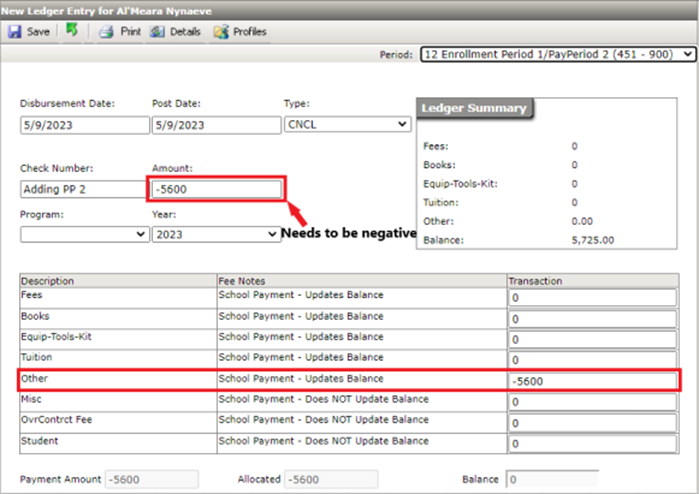699x494 pixels.
Task: Open the Program dropdown
Action: pyautogui.click(x=84, y=234)
